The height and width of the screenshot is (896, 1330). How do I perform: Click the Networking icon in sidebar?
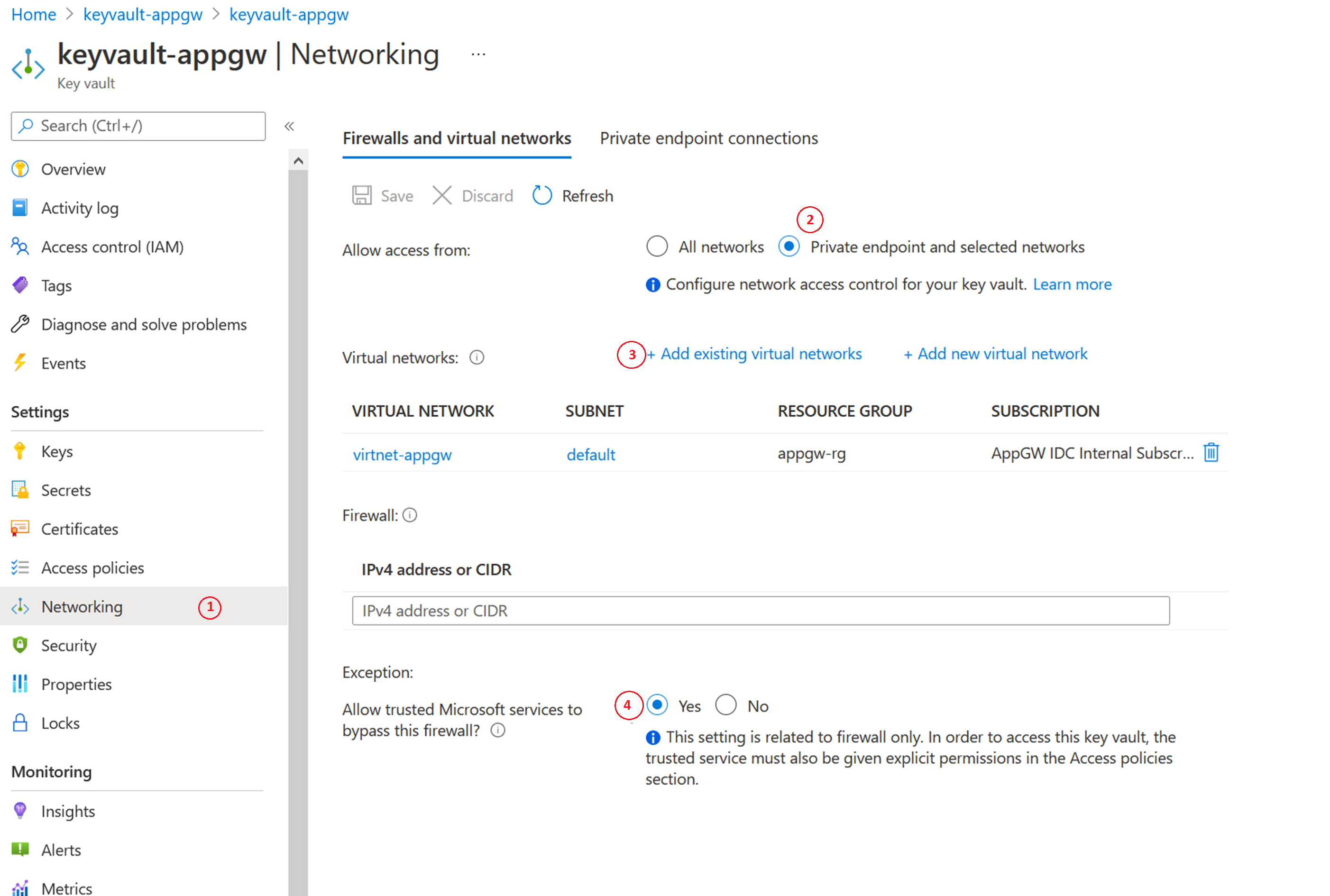pos(21,607)
